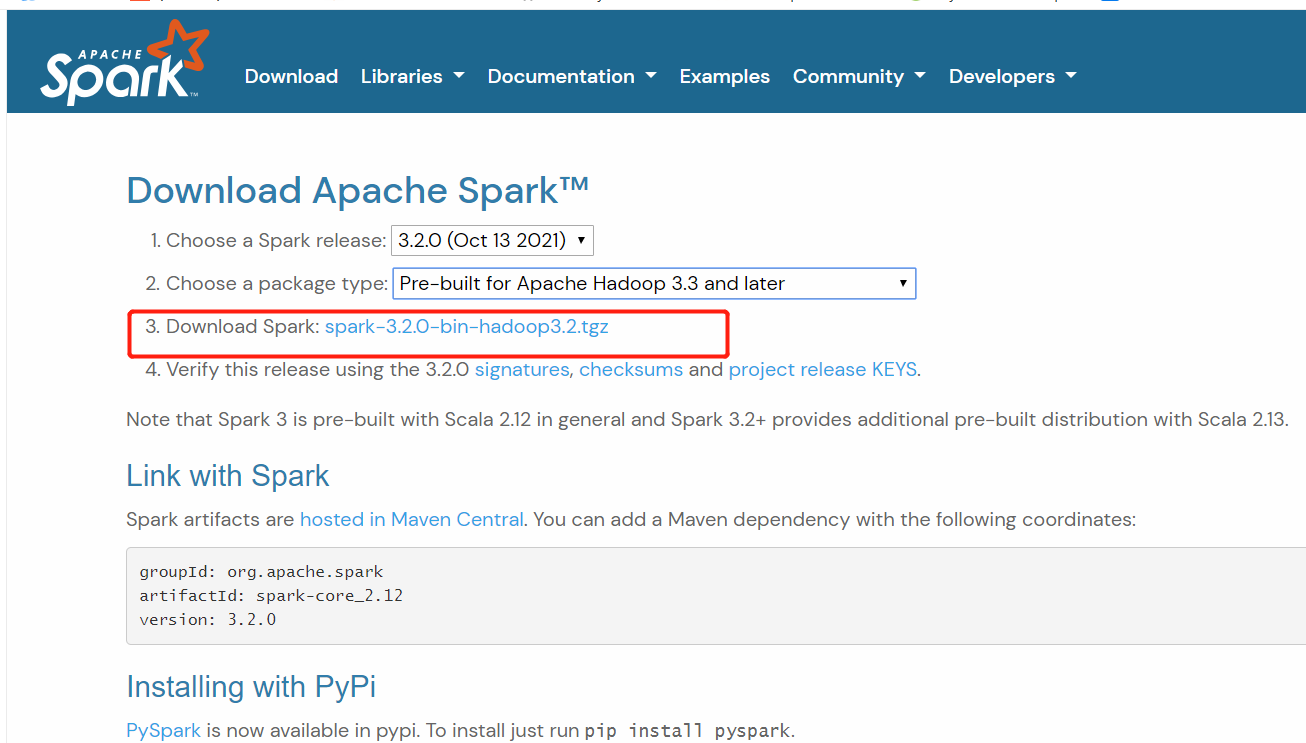
Task: Click the version: 3.2.0 code line
Action: (x=209, y=620)
